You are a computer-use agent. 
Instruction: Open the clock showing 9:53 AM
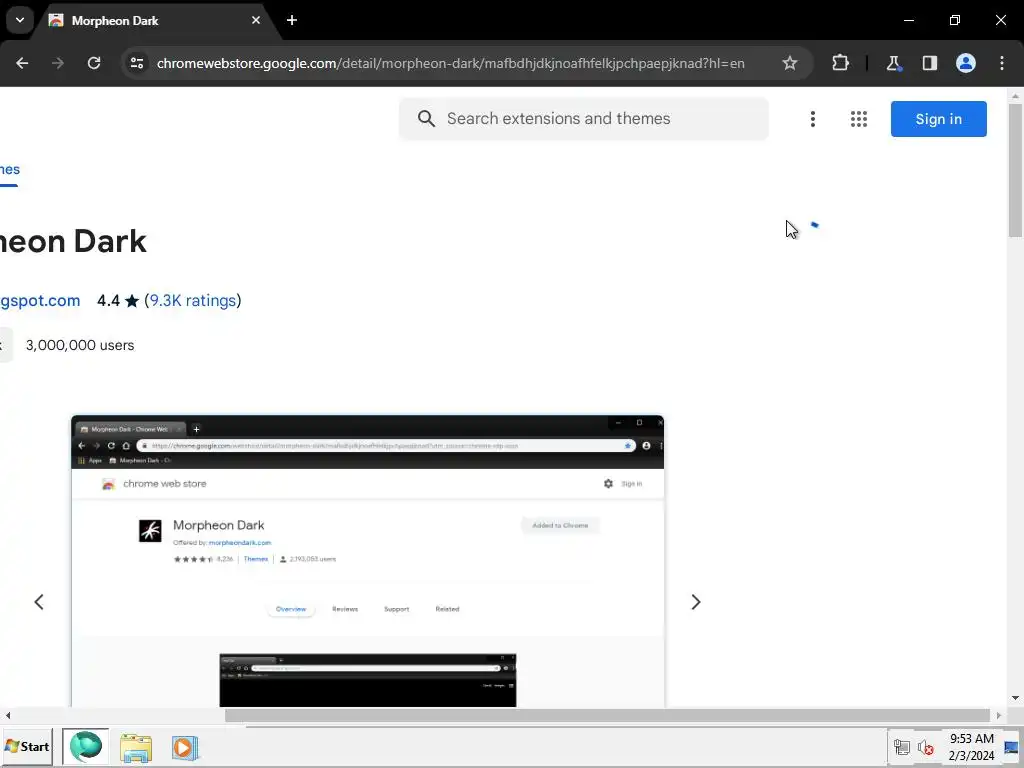coord(972,747)
